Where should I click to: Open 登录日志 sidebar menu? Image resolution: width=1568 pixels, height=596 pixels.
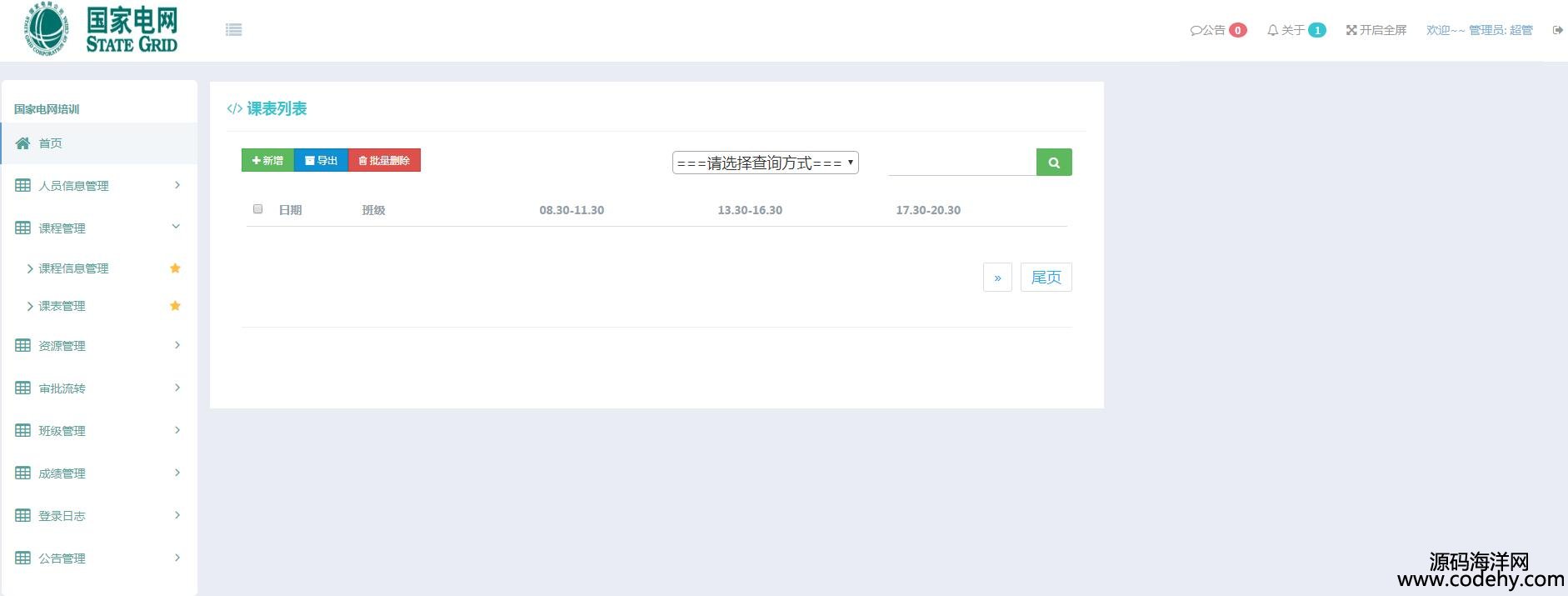pos(99,516)
